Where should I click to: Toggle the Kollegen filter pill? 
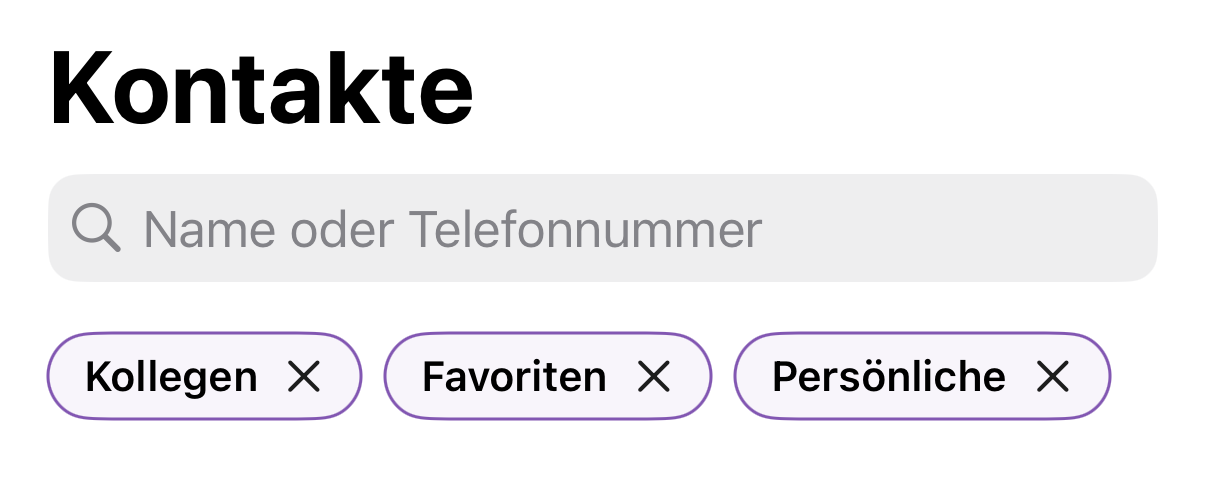171,377
